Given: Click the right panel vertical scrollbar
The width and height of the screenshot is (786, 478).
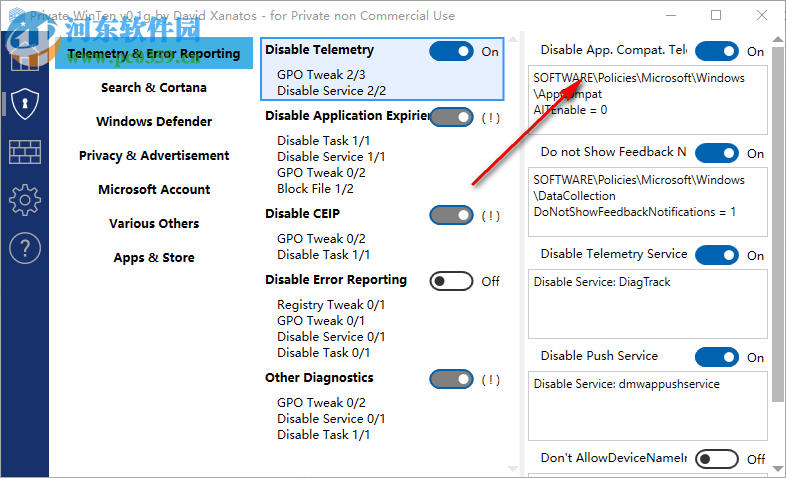Looking at the screenshot, I should (x=777, y=250).
